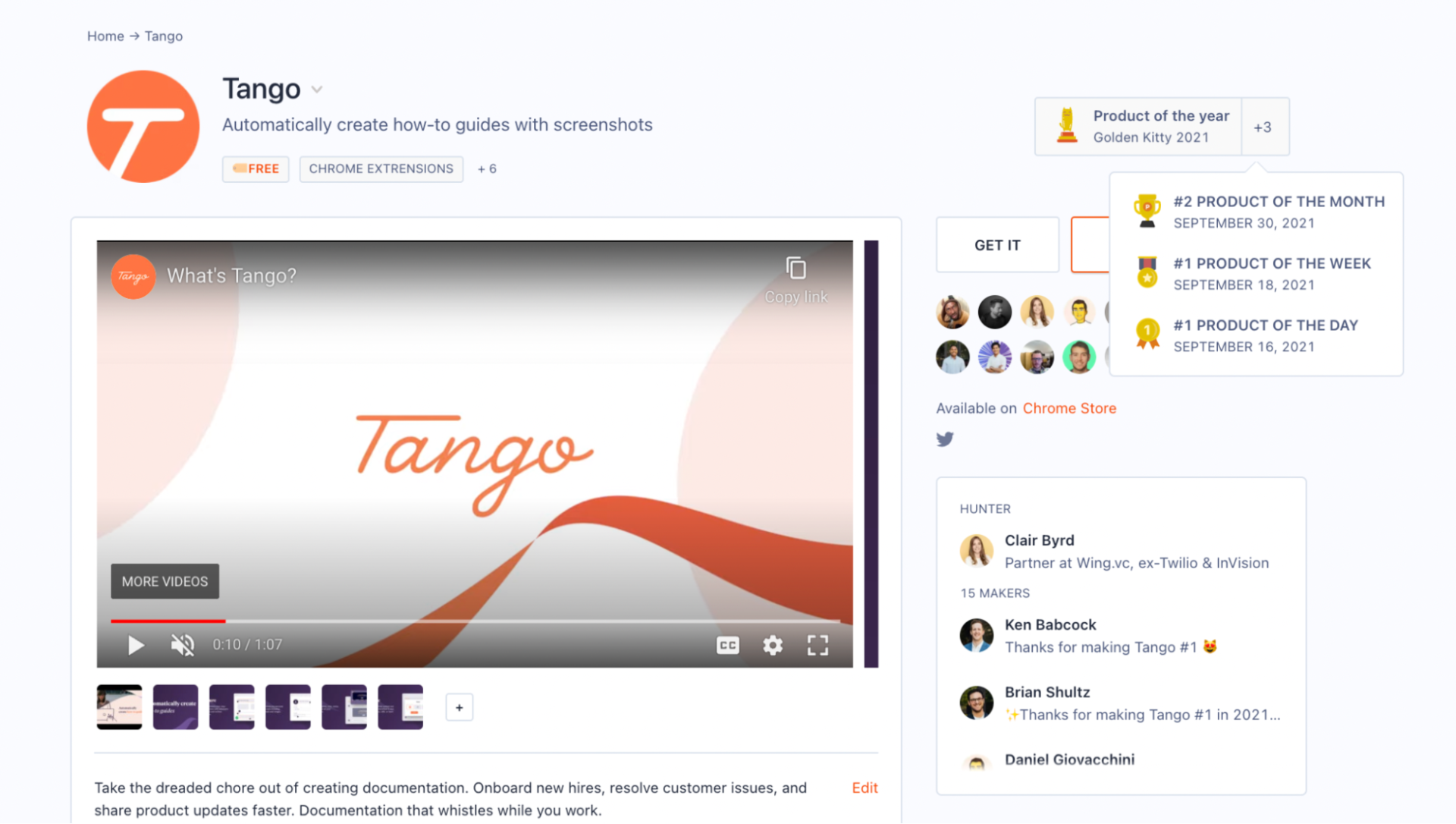Unmute the video audio
This screenshot has height=824, width=1456.
(x=181, y=644)
